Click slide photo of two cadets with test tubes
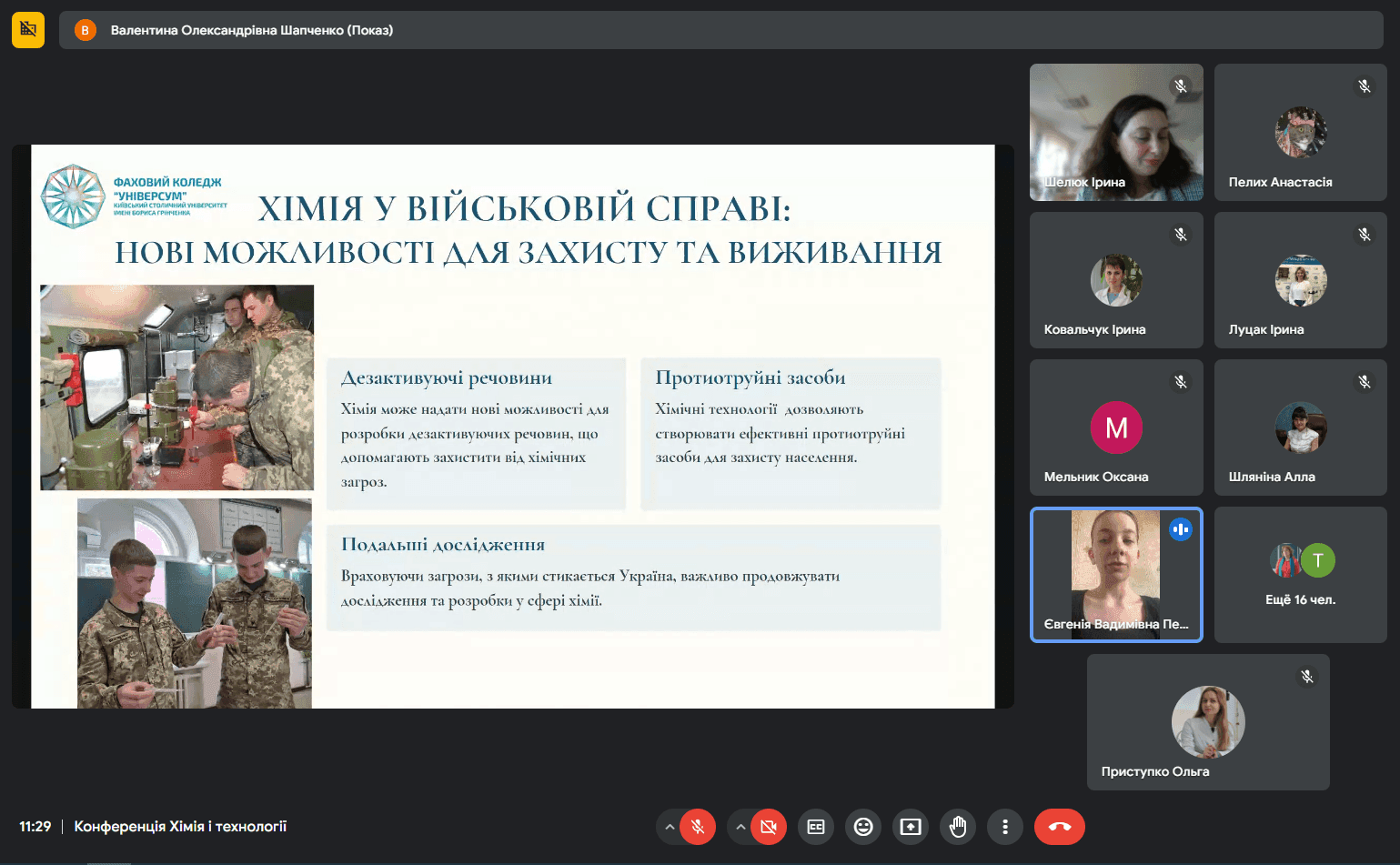The height and width of the screenshot is (865, 1400). [195, 603]
